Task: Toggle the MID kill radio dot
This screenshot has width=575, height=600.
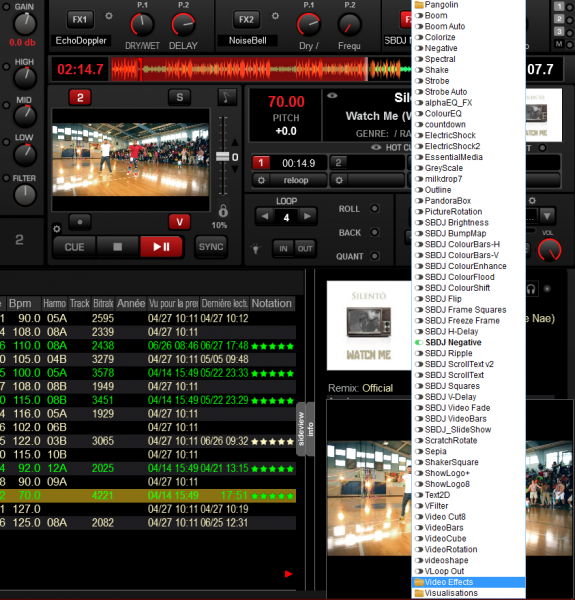Action: pos(6,105)
